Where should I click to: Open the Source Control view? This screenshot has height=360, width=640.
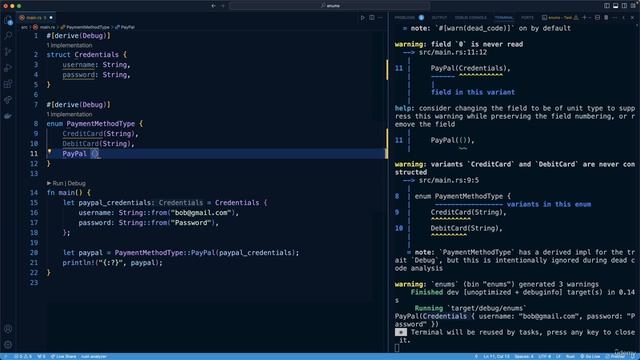[8, 52]
